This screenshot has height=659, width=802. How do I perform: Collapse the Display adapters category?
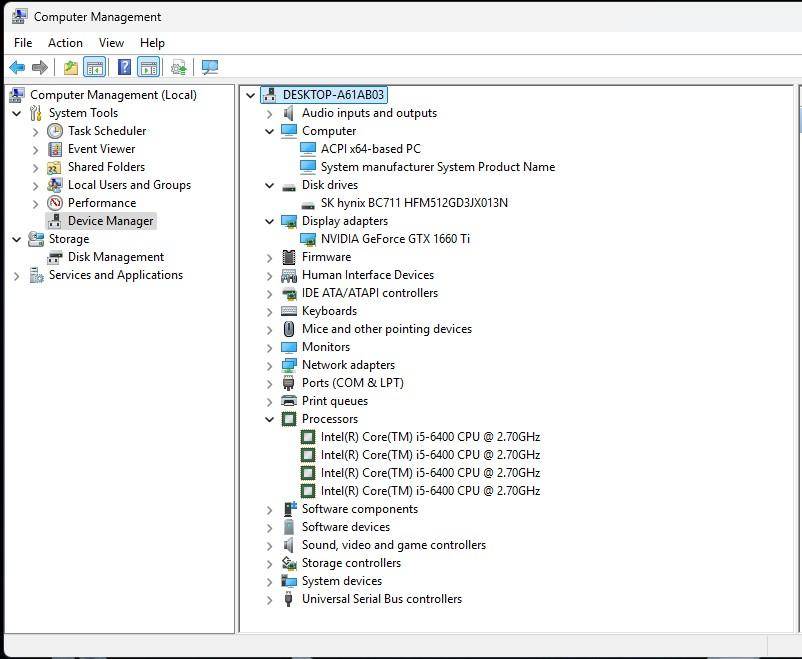[x=269, y=221]
